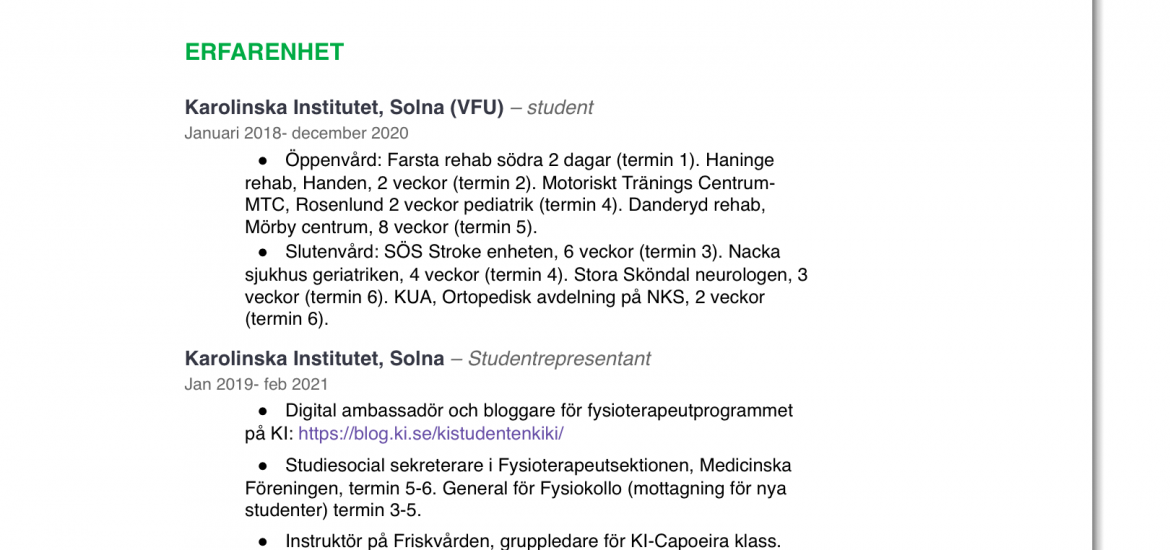Open the blog.ki.se/kistudentenkiki link
Image resolution: width=1170 pixels, height=550 pixels.
pos(431,434)
